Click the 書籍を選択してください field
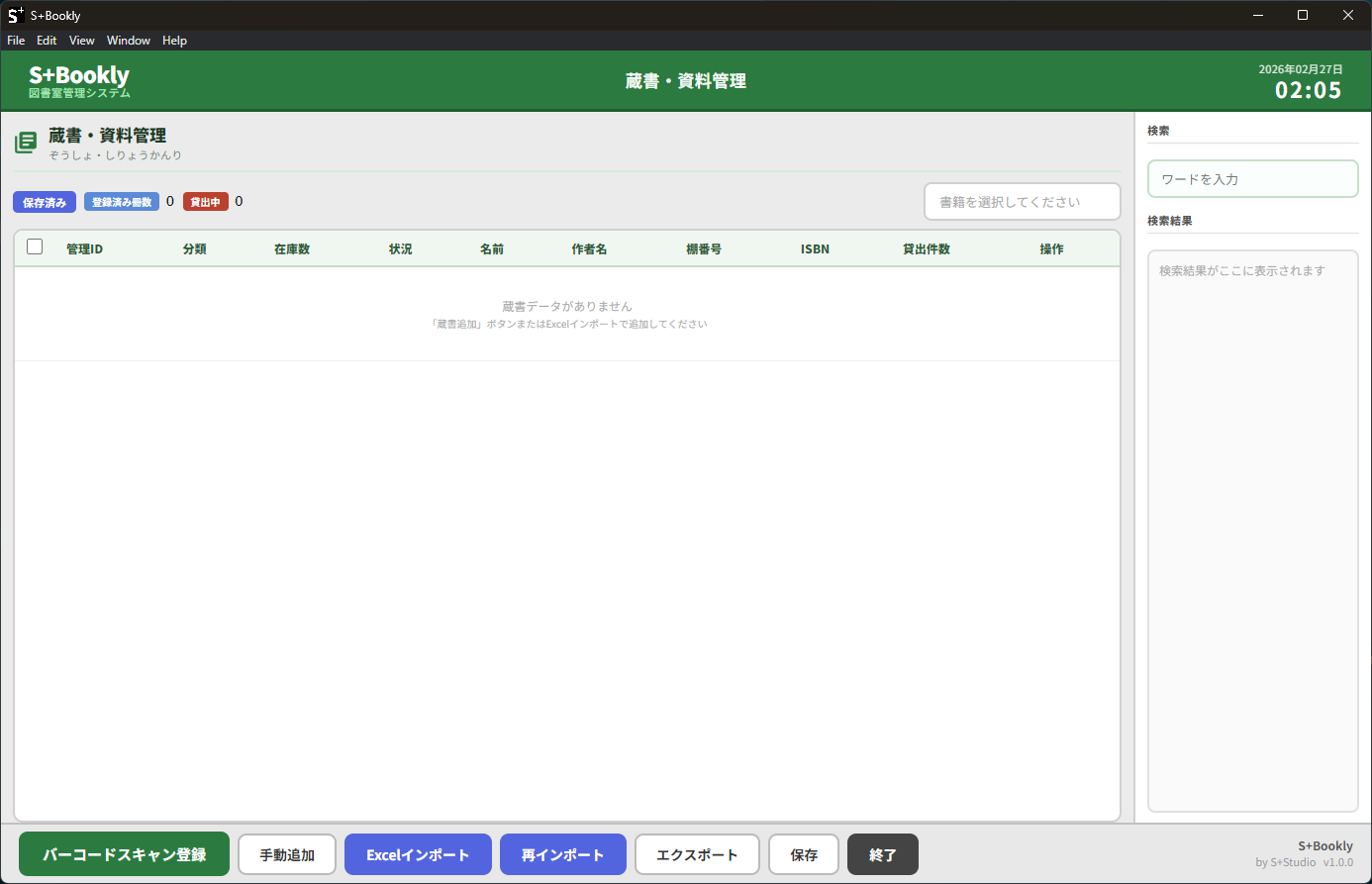Screen dimensions: 1372x884 pyautogui.click(x=1022, y=202)
